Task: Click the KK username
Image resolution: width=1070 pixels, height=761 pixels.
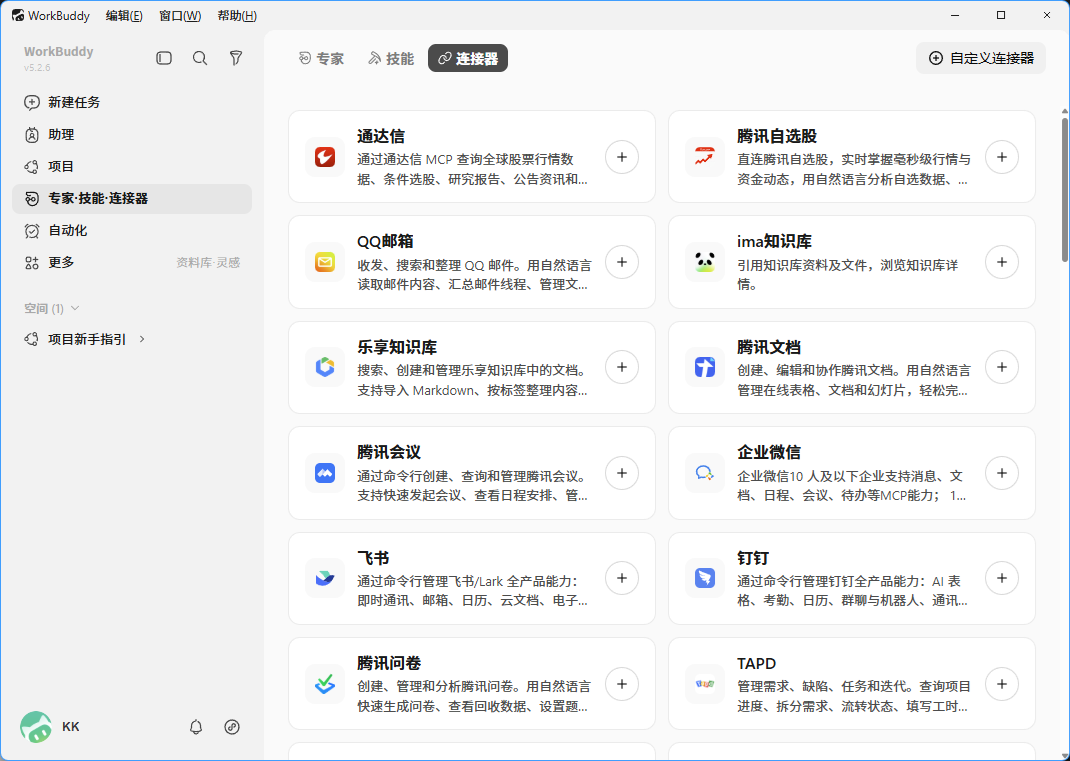Action: pos(71,727)
